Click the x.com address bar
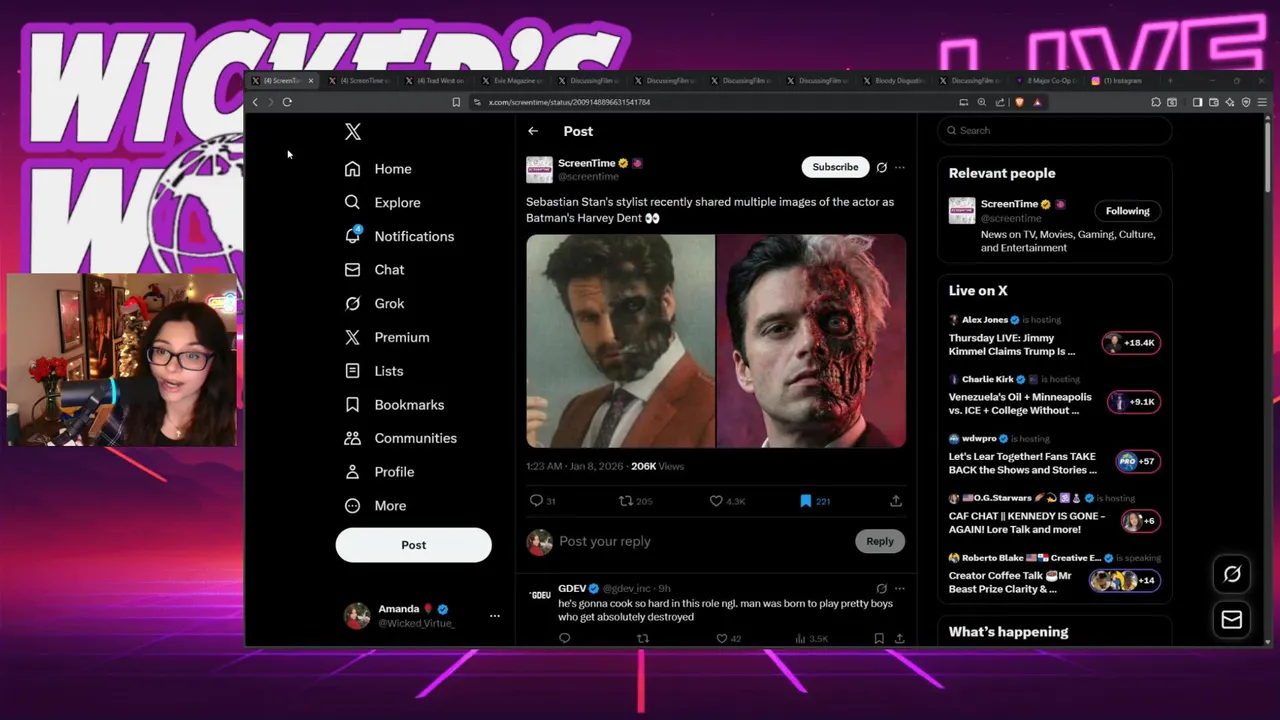This screenshot has height=720, width=1280. pyautogui.click(x=710, y=102)
